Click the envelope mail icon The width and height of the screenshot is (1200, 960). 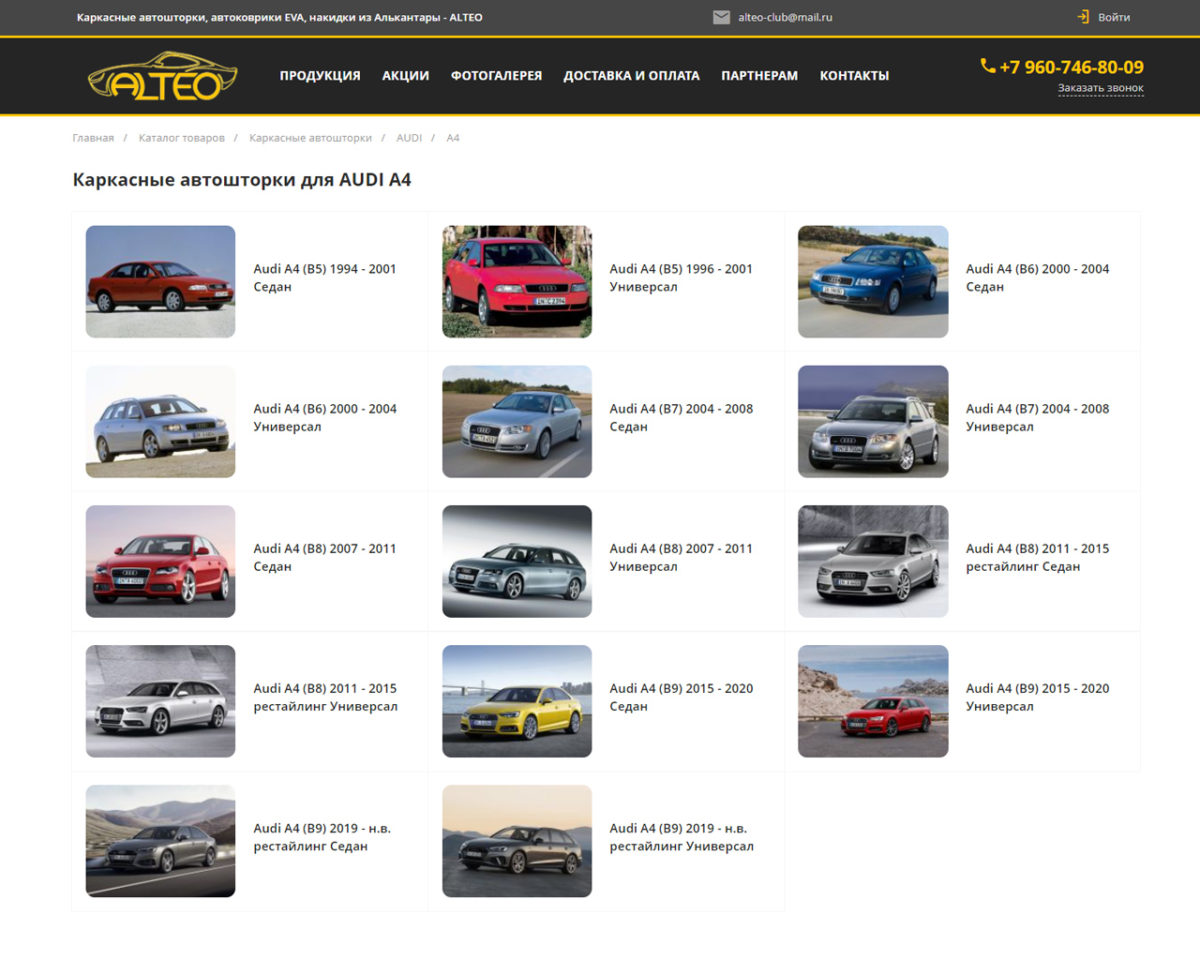(x=721, y=17)
